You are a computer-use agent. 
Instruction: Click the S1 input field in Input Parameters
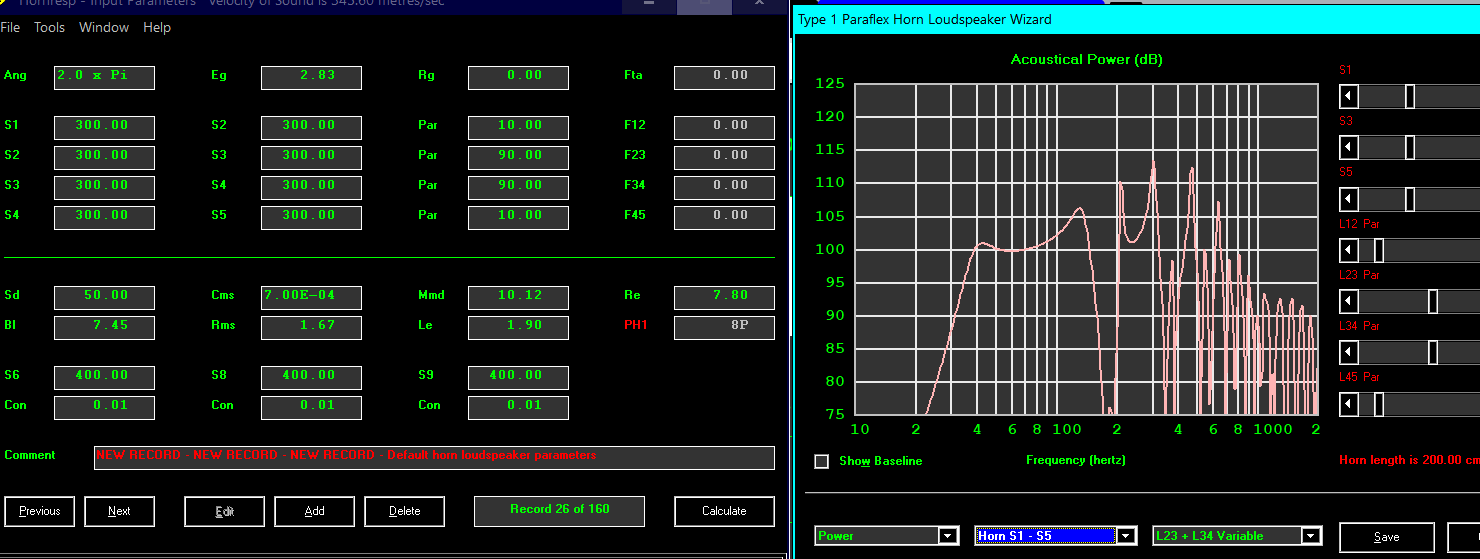[x=104, y=127]
